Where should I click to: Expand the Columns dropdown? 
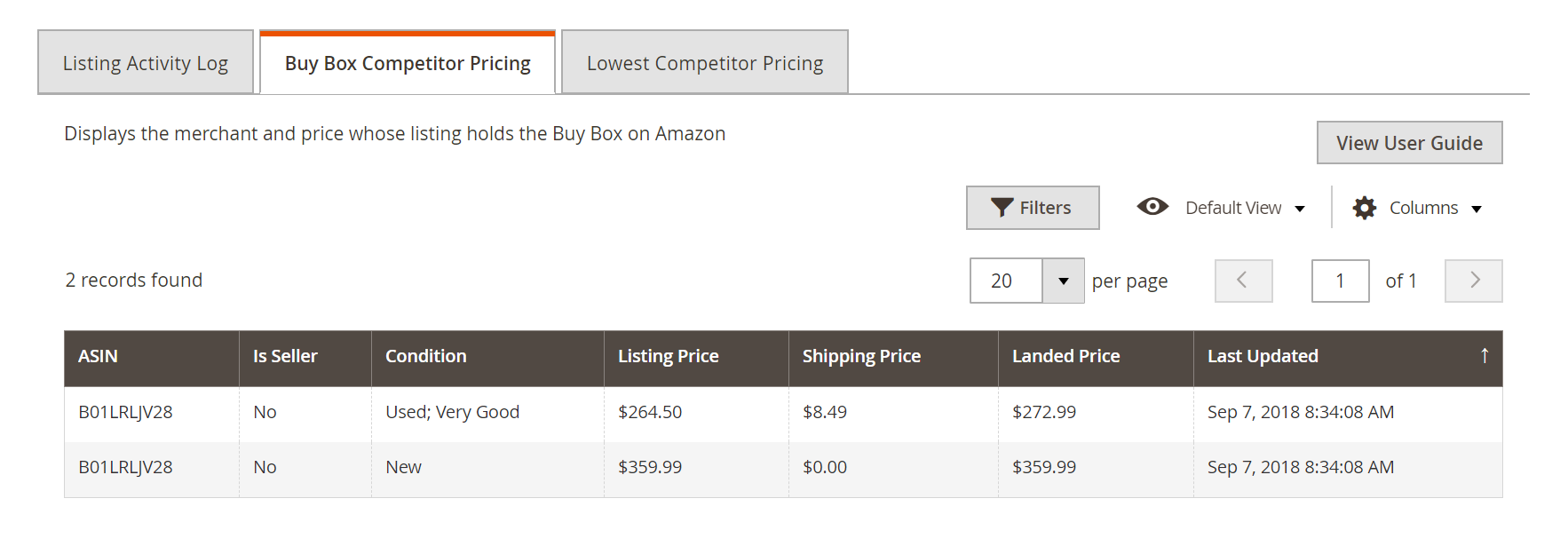tap(1477, 209)
